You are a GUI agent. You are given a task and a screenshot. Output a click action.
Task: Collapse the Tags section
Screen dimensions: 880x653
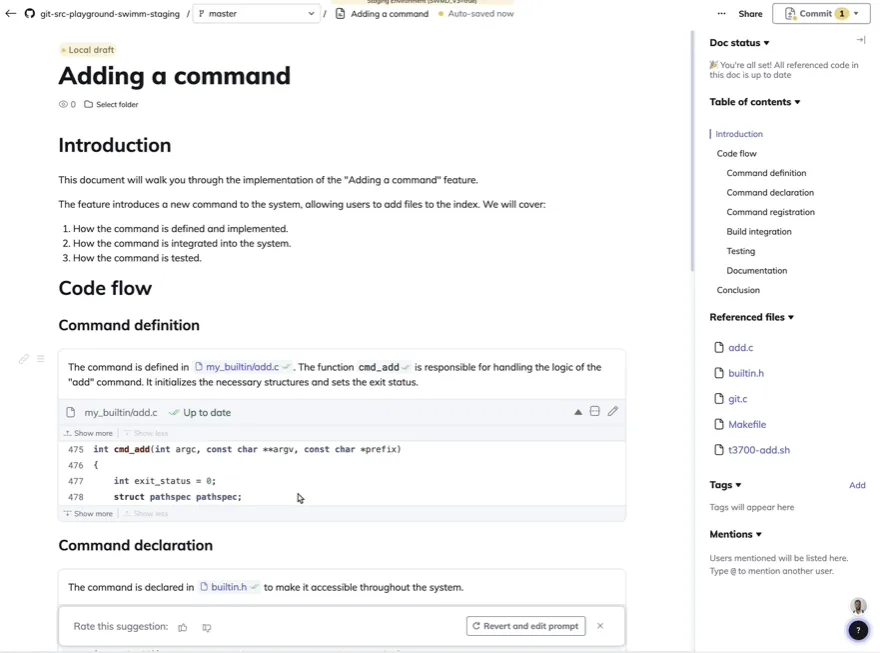725,485
